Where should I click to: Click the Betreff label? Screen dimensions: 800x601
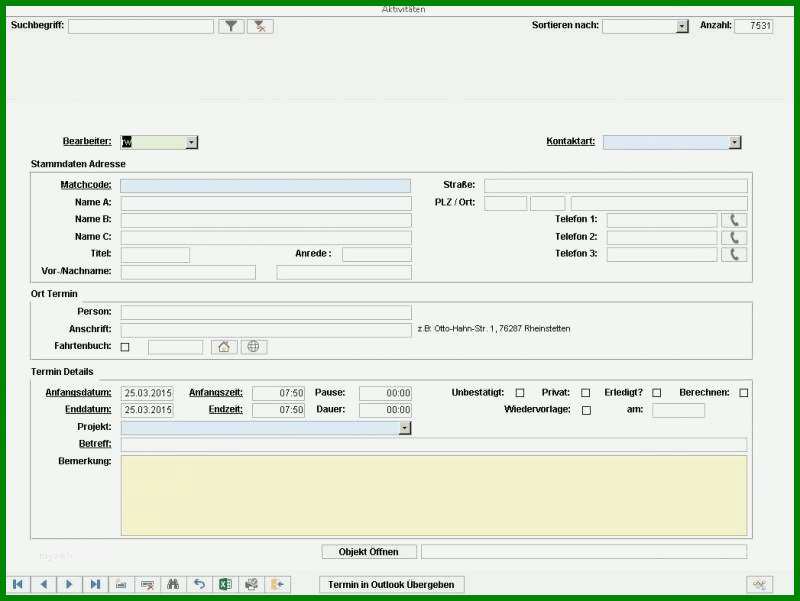click(x=95, y=444)
